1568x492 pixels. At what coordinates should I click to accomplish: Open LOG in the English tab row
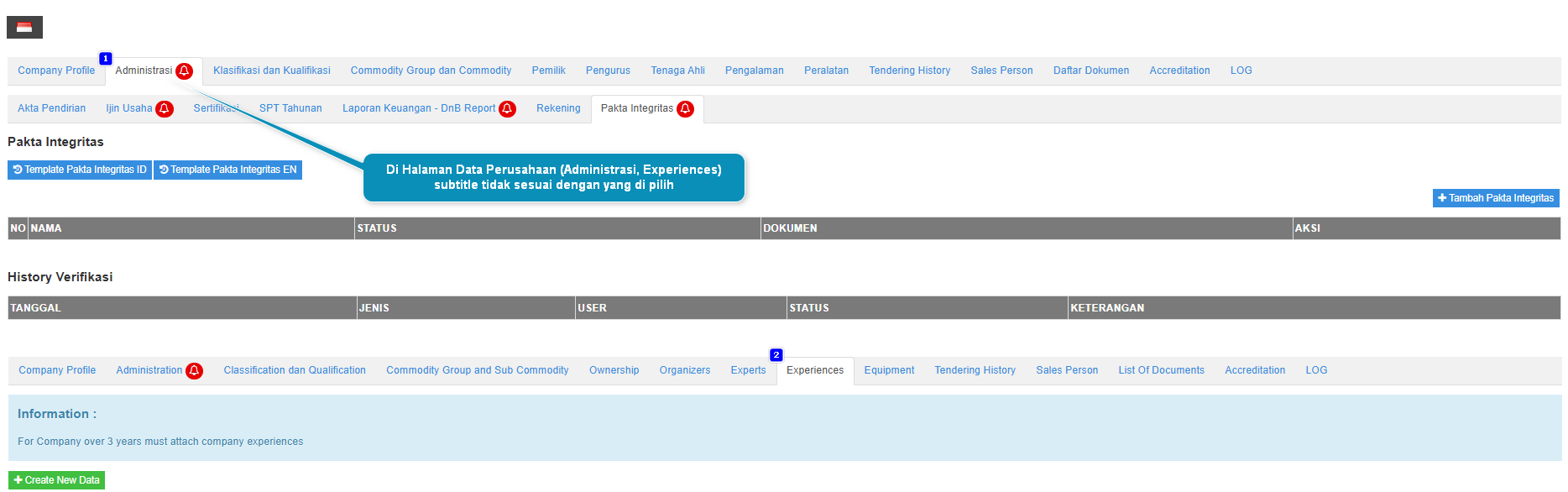coord(1316,370)
